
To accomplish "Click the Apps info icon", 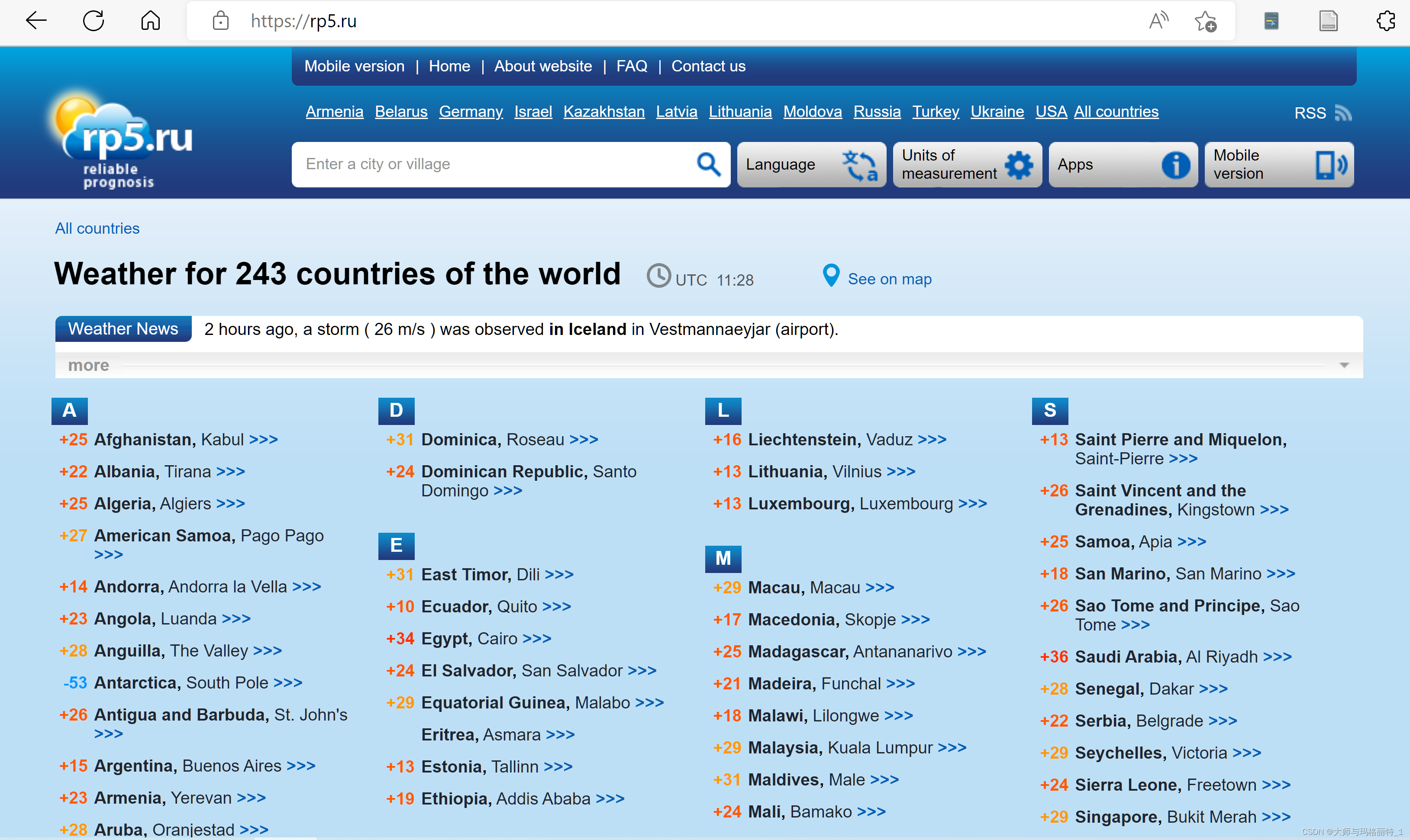I will point(1175,165).
